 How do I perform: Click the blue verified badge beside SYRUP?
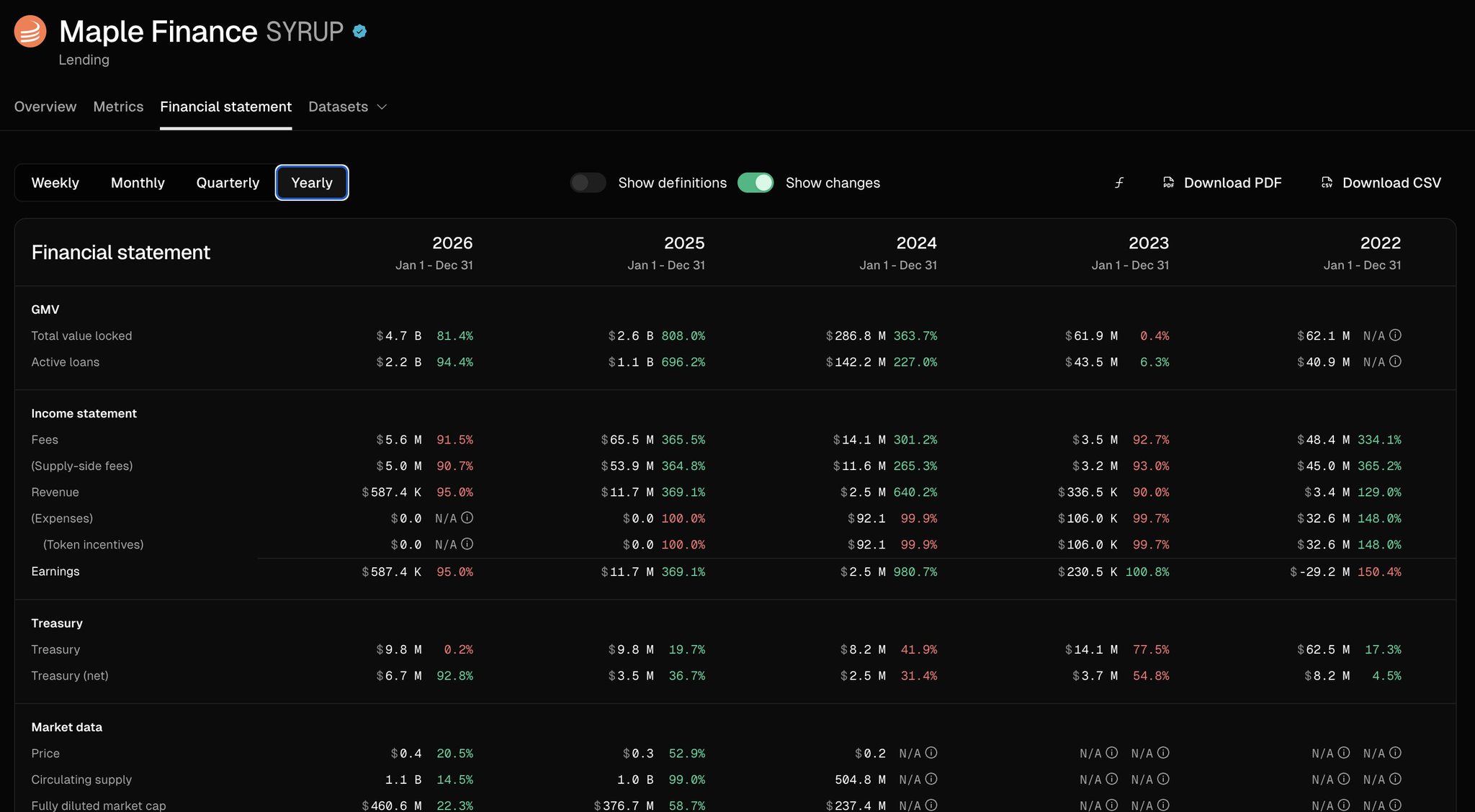pos(360,31)
